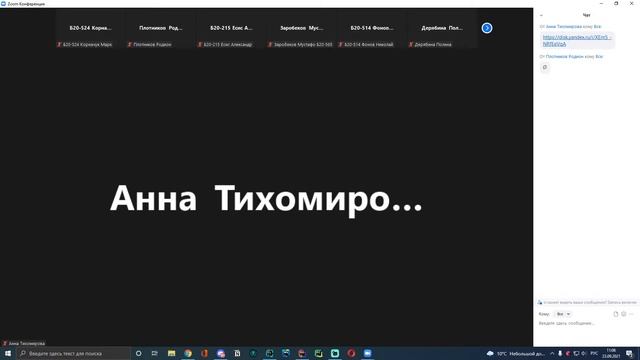640x360 pixels.
Task: Open the taskbar clock and calendar
Action: pyautogui.click(x=611, y=353)
